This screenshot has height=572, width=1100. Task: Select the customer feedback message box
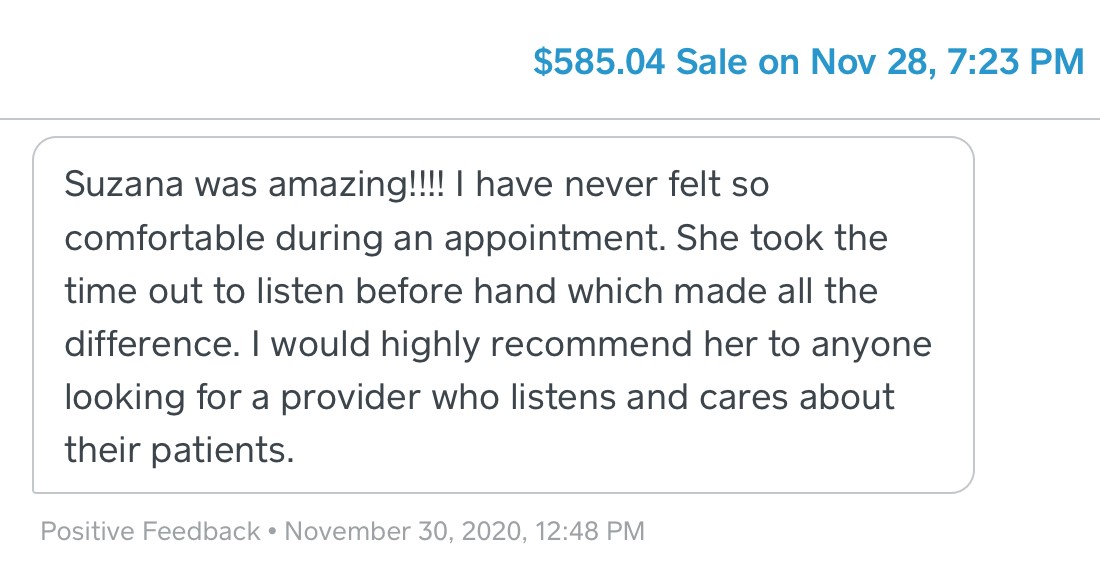pos(503,314)
